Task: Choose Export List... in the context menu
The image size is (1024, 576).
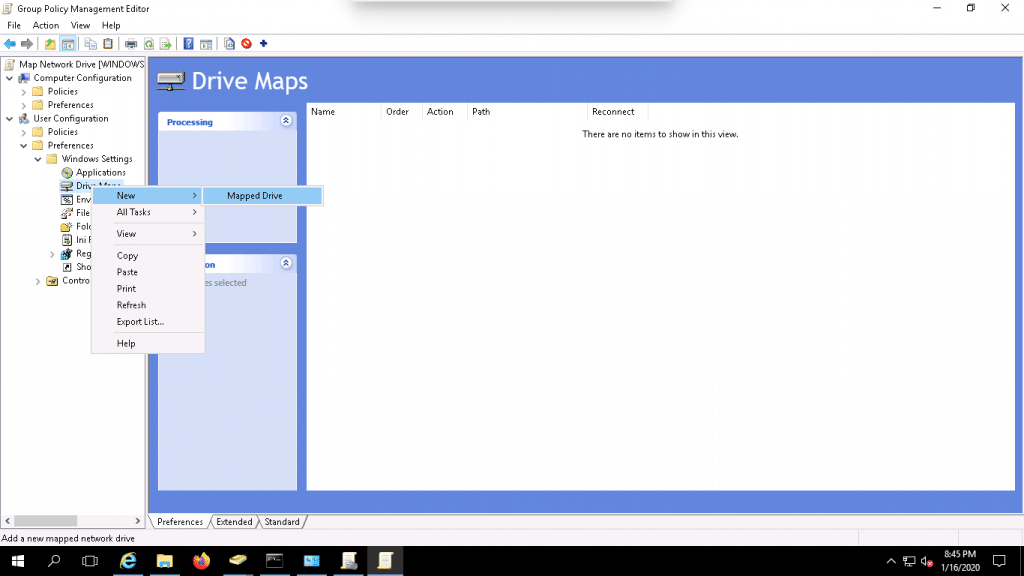Action: tap(148, 322)
